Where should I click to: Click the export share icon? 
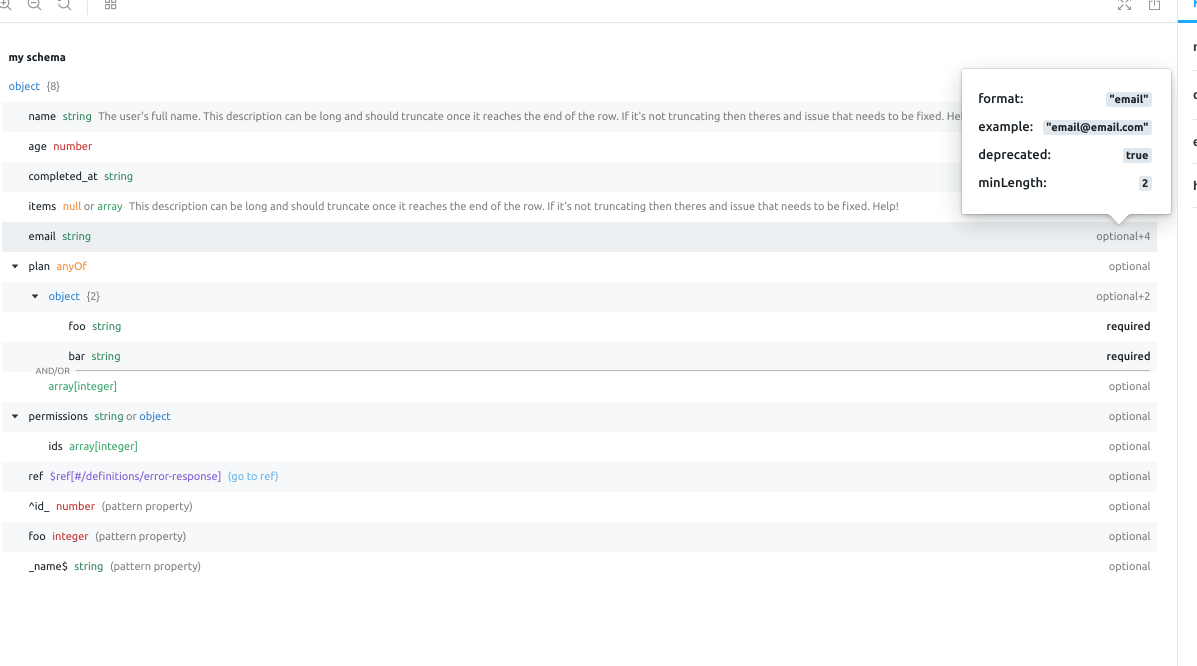1154,5
